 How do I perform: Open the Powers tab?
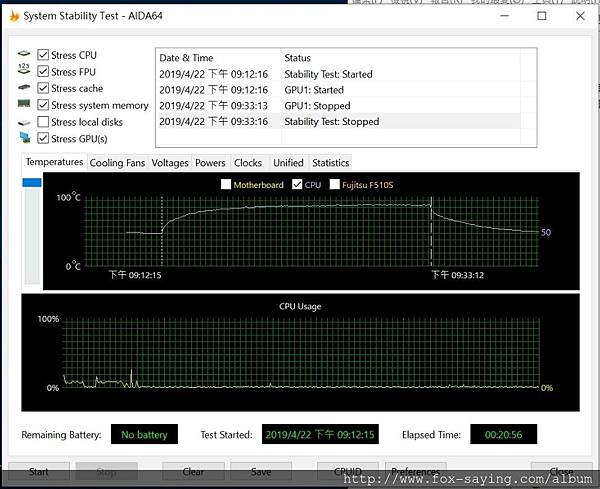(x=210, y=163)
